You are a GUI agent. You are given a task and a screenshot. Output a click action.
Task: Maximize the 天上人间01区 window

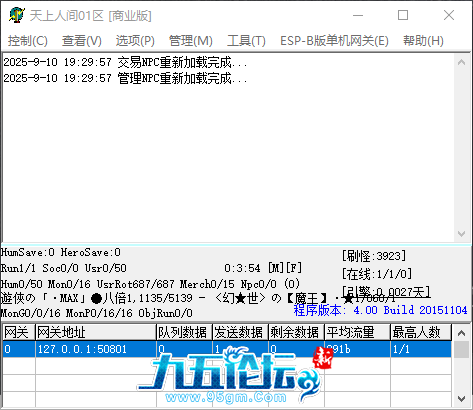click(x=403, y=15)
